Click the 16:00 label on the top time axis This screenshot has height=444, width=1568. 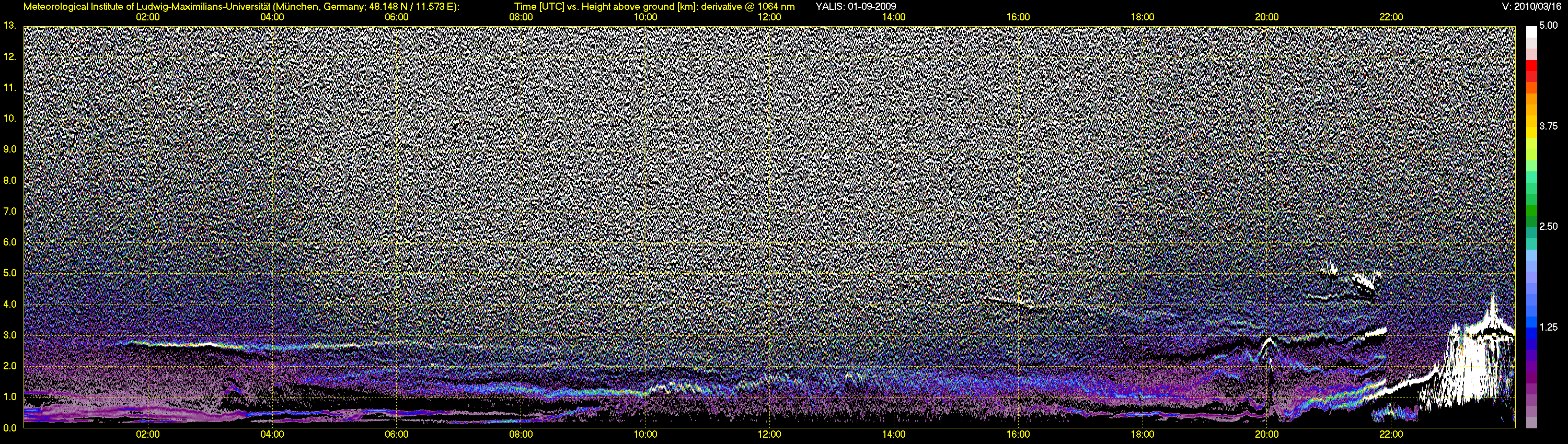click(1018, 17)
